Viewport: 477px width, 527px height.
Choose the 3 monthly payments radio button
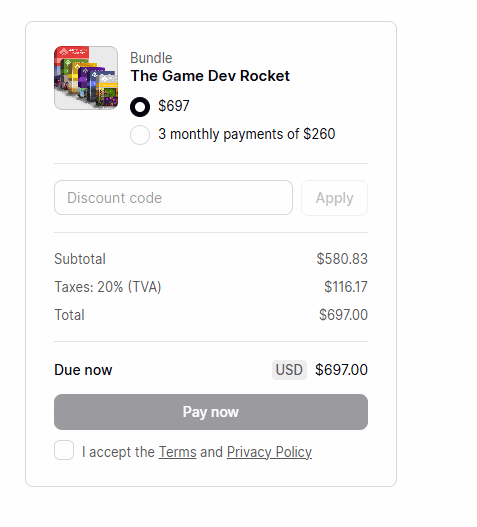click(x=140, y=135)
